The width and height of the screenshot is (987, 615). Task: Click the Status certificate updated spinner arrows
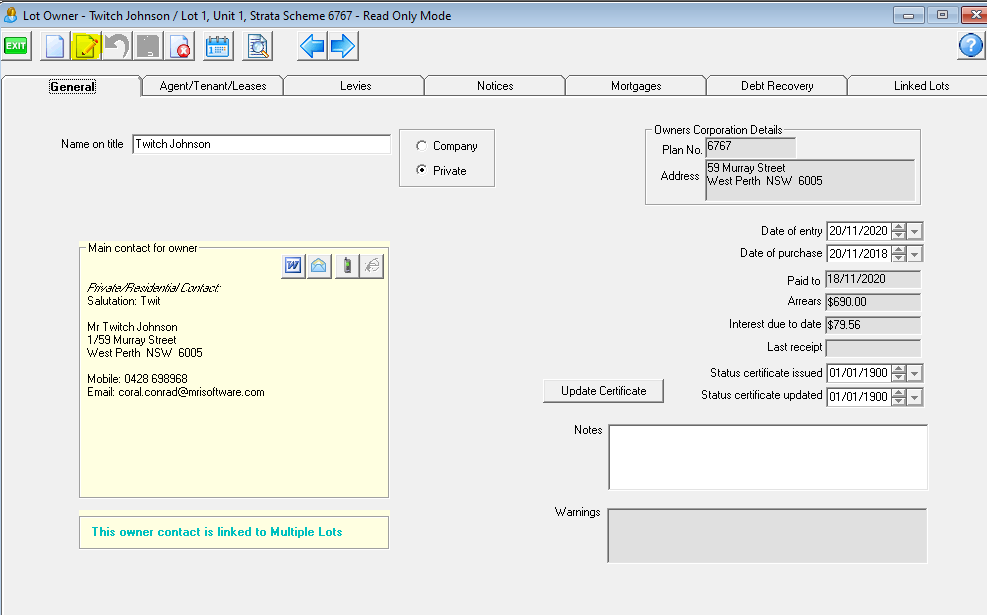899,397
